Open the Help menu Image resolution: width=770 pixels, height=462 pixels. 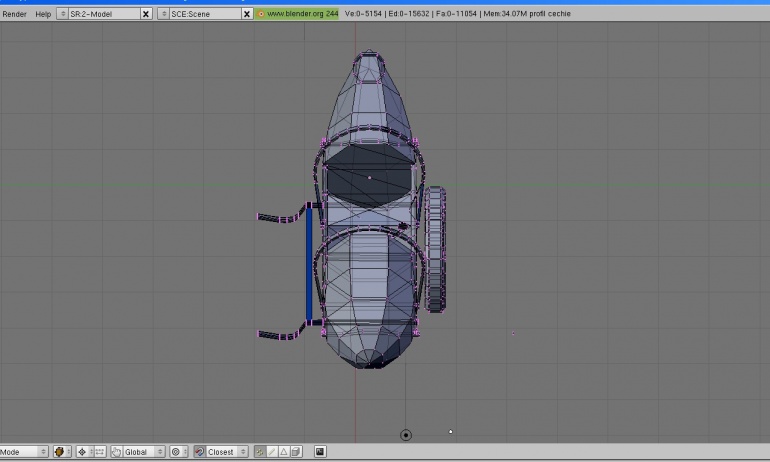43,14
